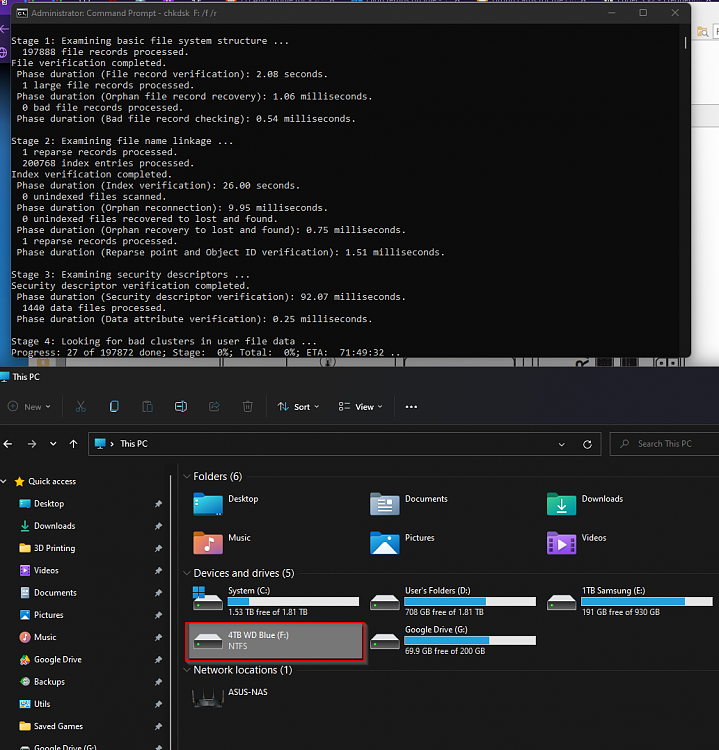Click the Cut scissors icon in toolbar

pyautogui.click(x=80, y=407)
